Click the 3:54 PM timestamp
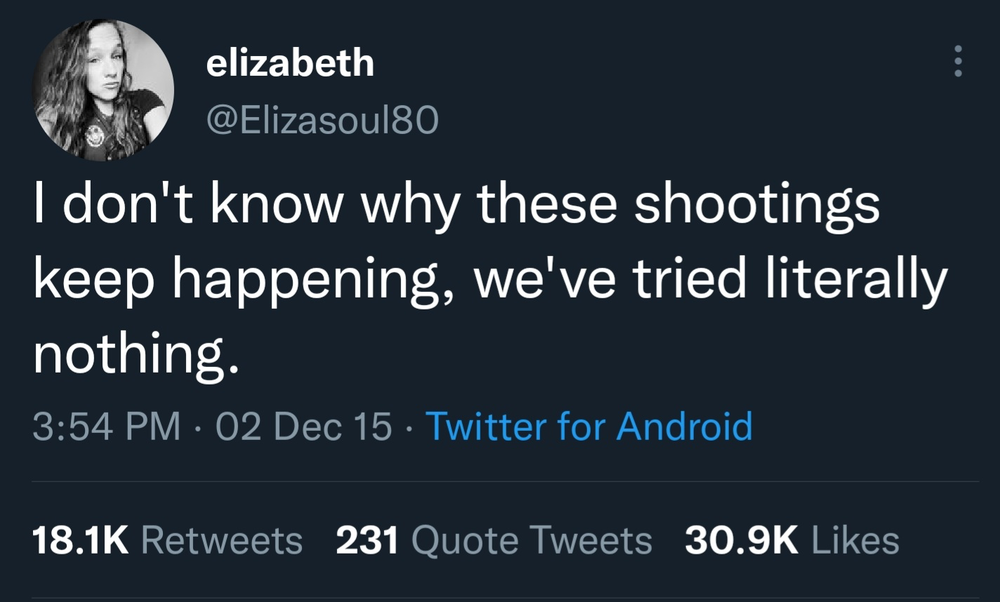 pyautogui.click(x=108, y=427)
